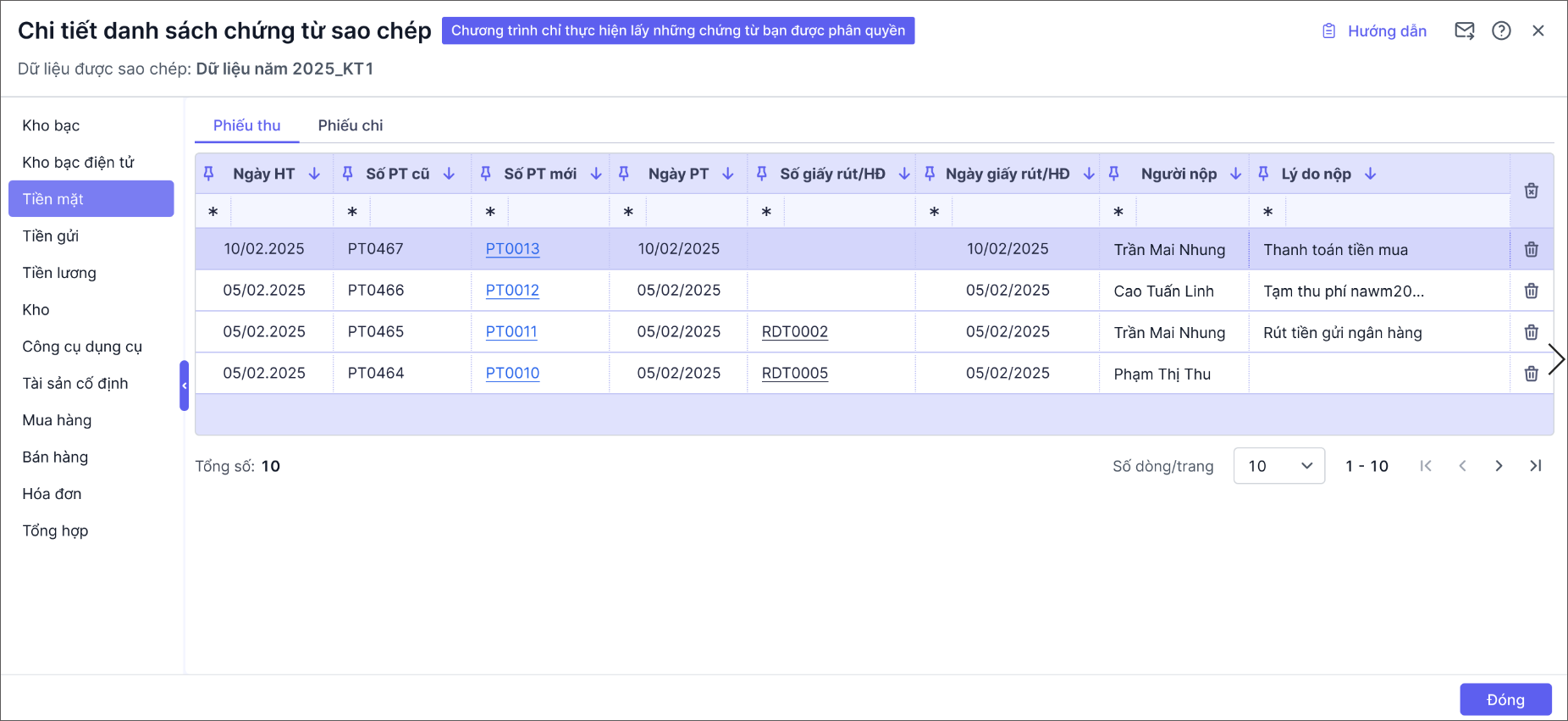Click trash icon on PT0464 row
1568x721 pixels.
[x=1531, y=374]
